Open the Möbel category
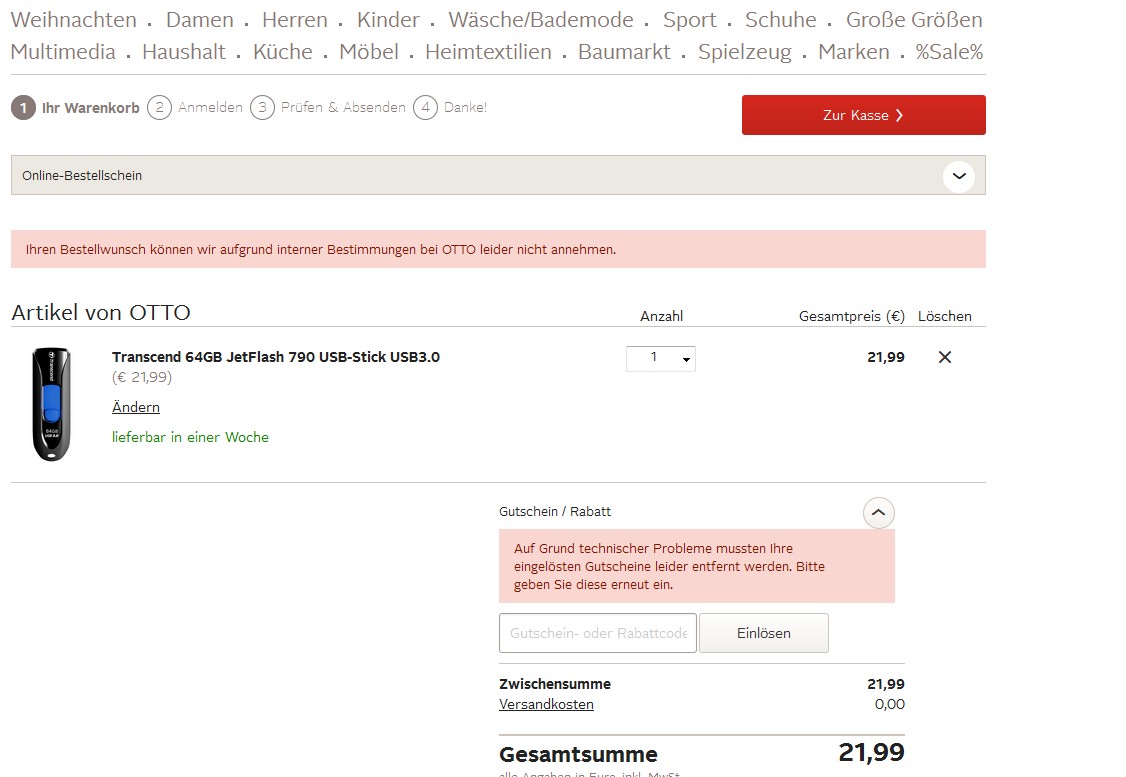The height and width of the screenshot is (777, 1126). [369, 52]
